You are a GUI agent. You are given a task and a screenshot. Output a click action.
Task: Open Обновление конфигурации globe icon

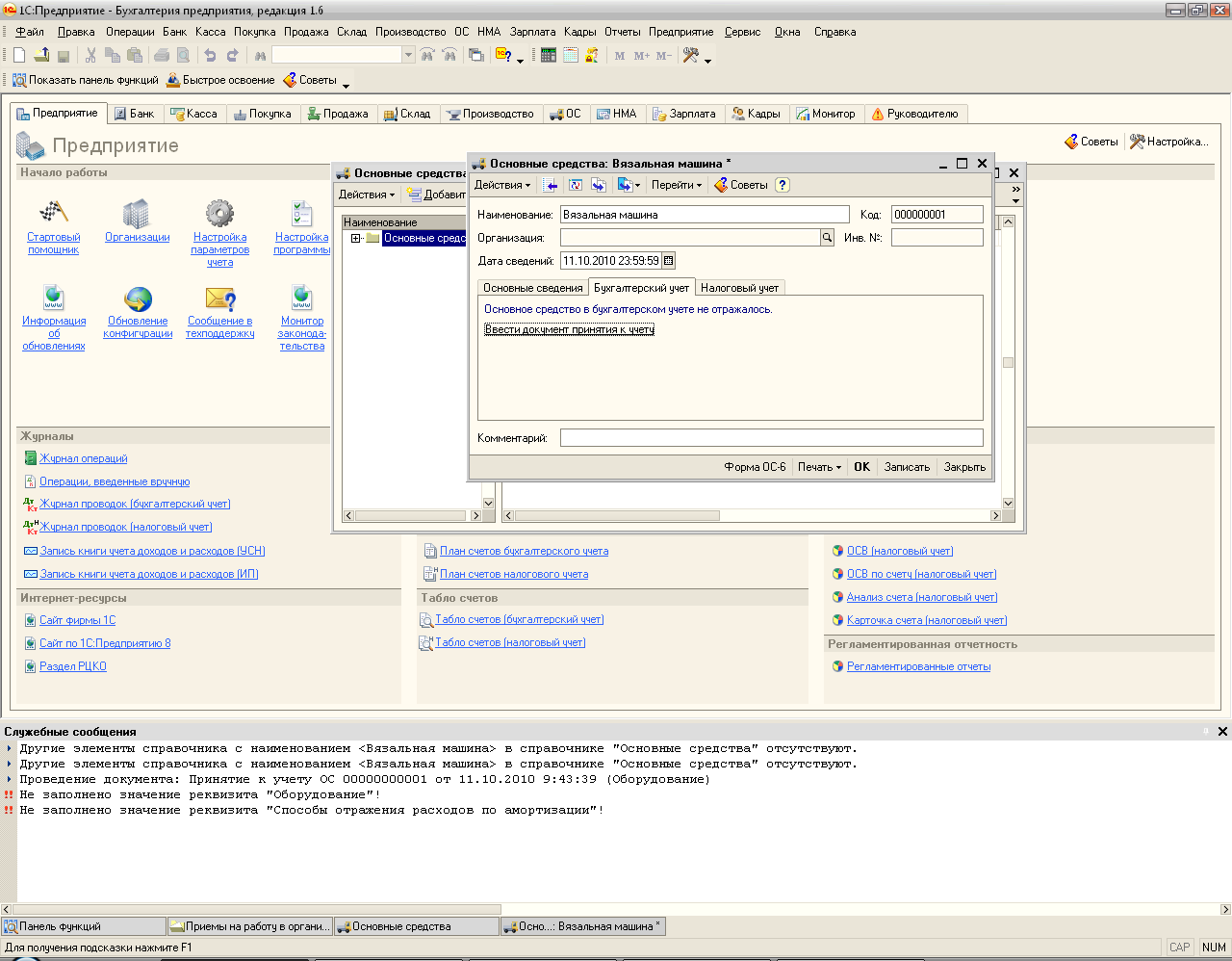click(x=138, y=299)
